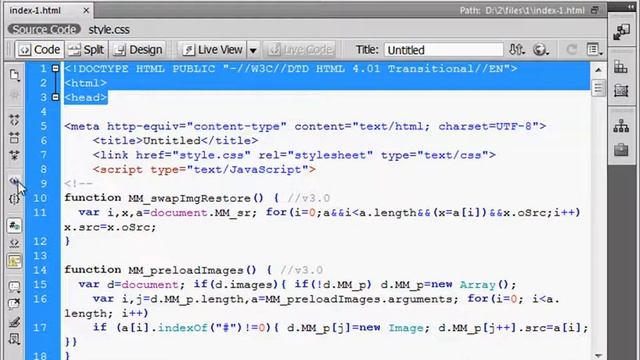
Task: Click the <html> tag on line 2
Action: click(x=86, y=83)
